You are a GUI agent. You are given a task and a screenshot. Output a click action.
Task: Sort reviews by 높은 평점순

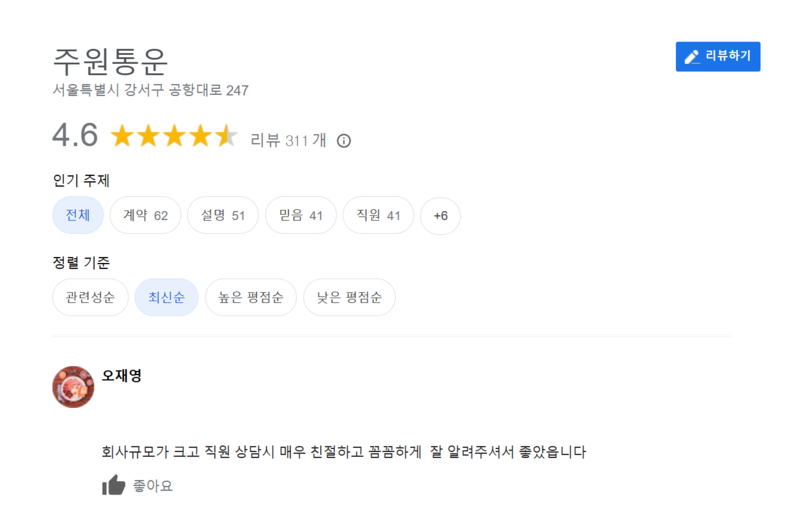(251, 297)
